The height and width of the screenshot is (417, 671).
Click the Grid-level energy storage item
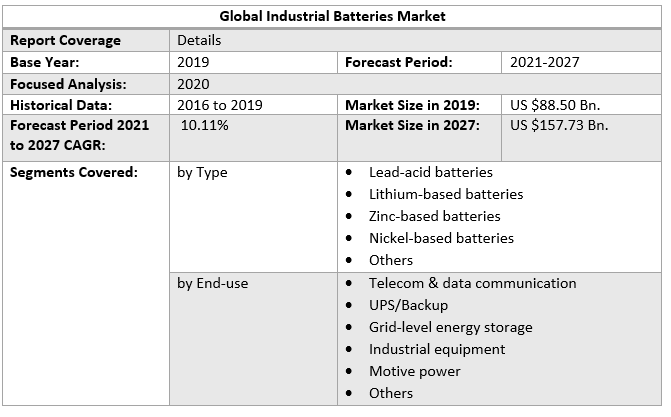450,327
